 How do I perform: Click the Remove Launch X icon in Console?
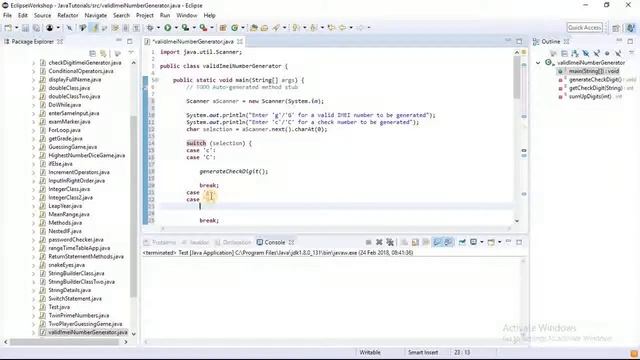379,242
